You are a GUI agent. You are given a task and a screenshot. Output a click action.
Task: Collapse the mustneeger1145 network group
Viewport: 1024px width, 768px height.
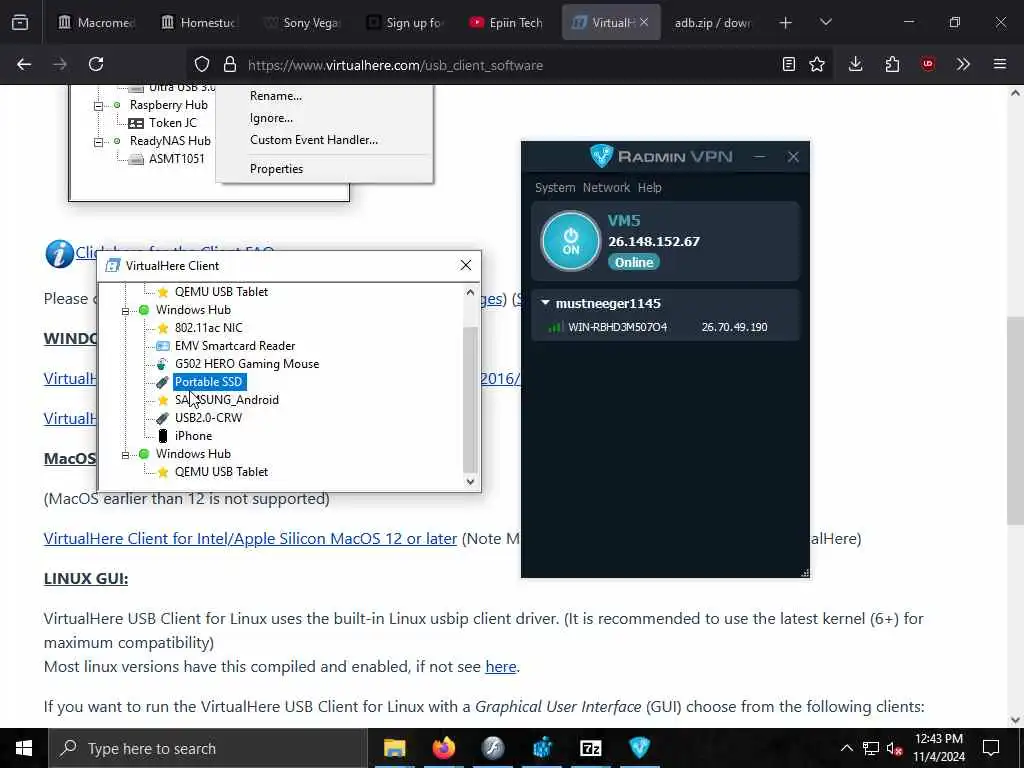pos(545,303)
